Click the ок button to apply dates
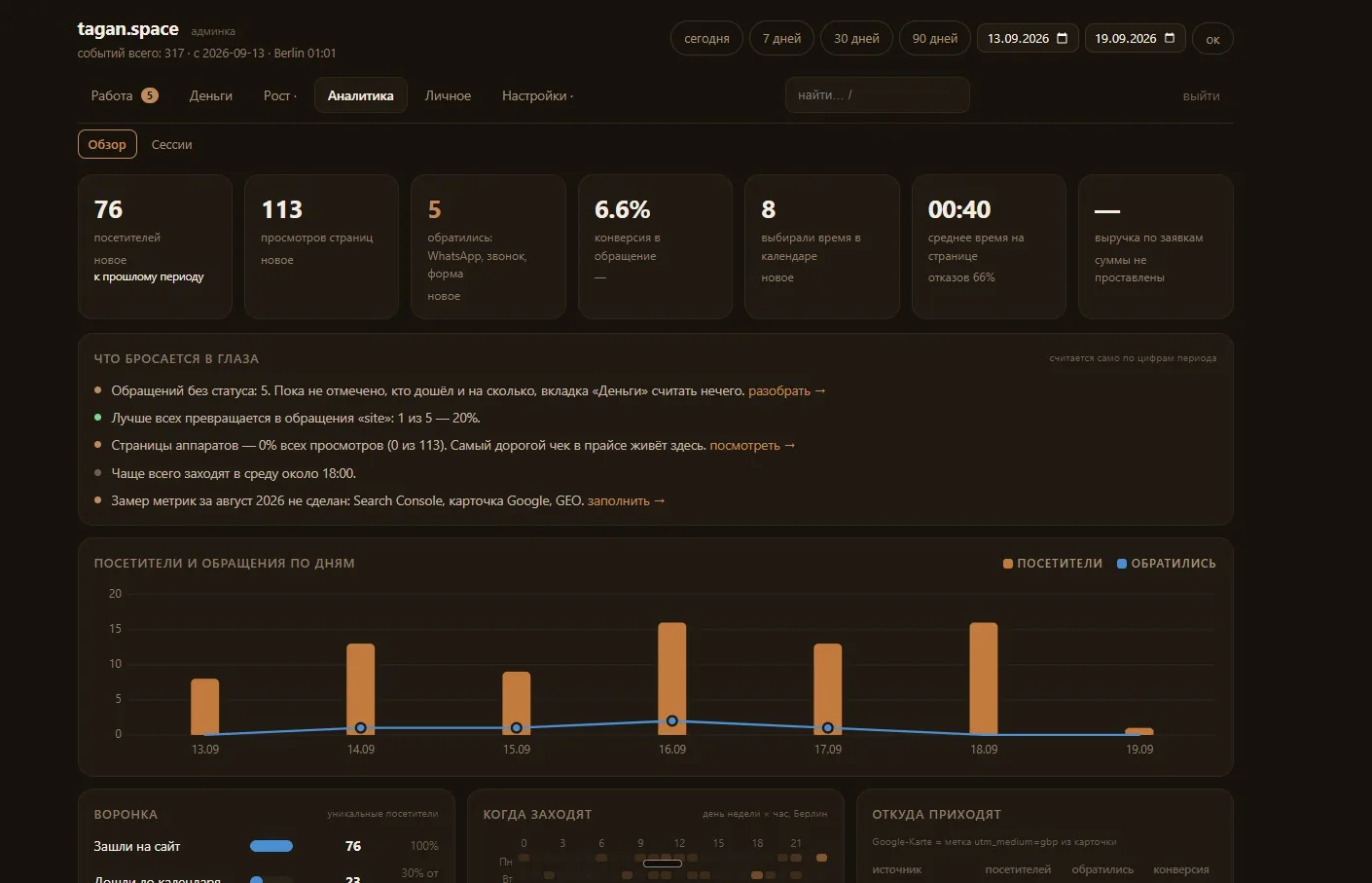Viewport: 1372px width, 883px height. coord(1212,39)
